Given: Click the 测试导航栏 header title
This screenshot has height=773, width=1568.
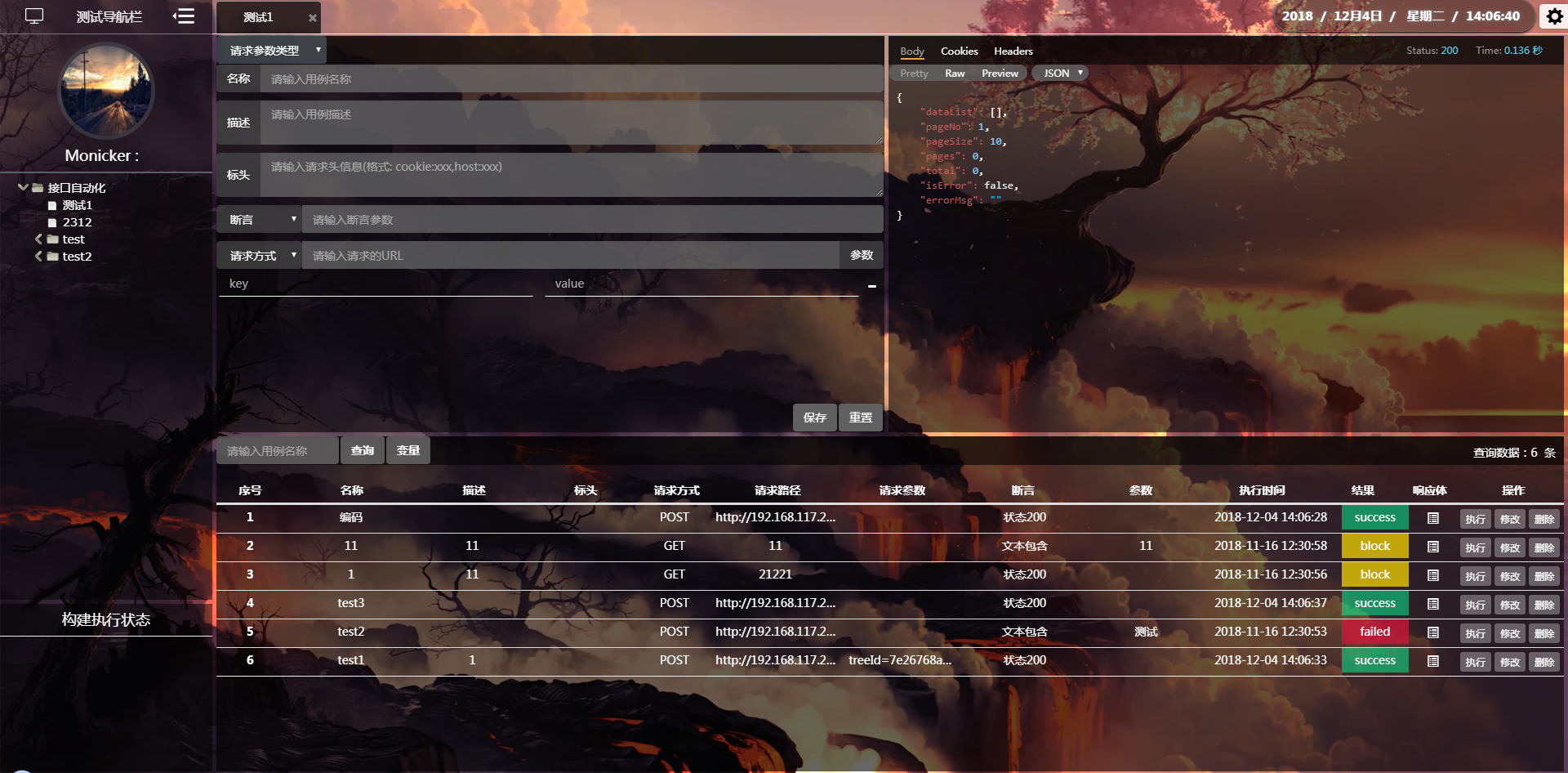Looking at the screenshot, I should coord(109,17).
